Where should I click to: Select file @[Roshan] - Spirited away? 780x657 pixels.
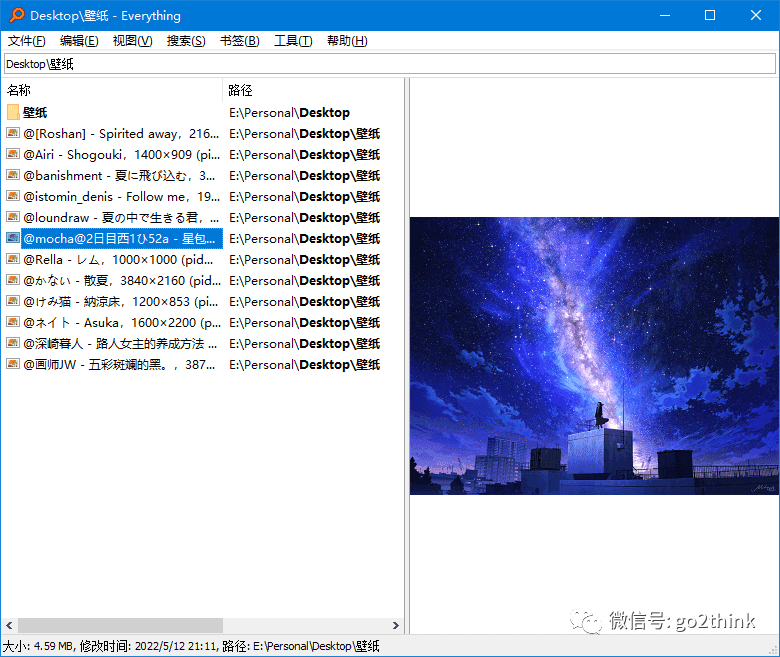(121, 133)
